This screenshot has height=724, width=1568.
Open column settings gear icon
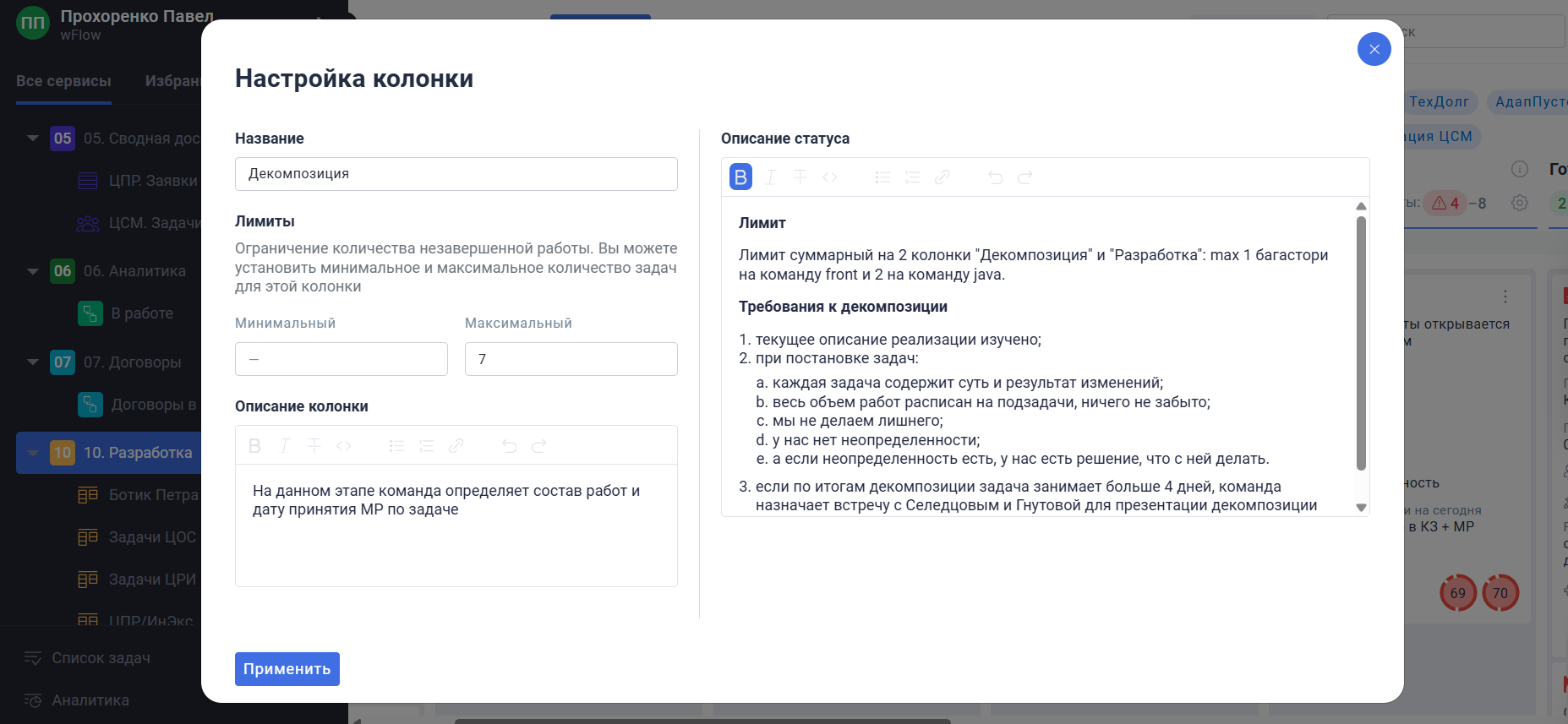1520,203
